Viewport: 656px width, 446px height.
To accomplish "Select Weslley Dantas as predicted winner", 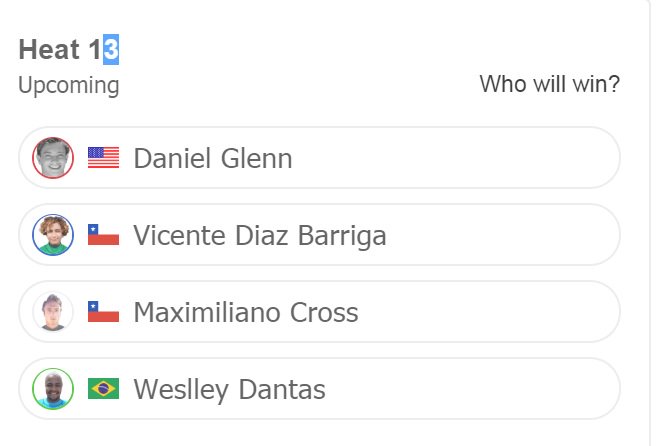I will point(320,389).
